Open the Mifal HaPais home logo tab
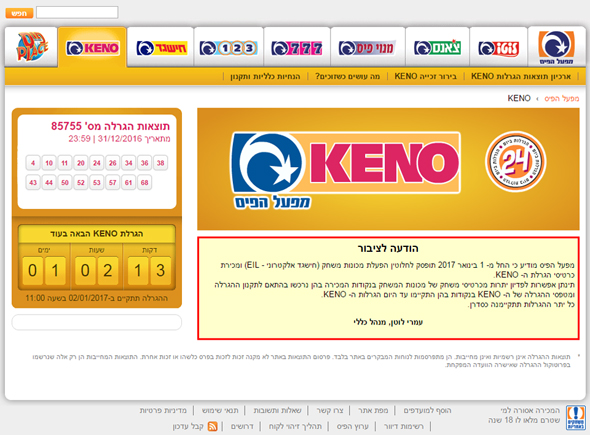 (x=557, y=47)
